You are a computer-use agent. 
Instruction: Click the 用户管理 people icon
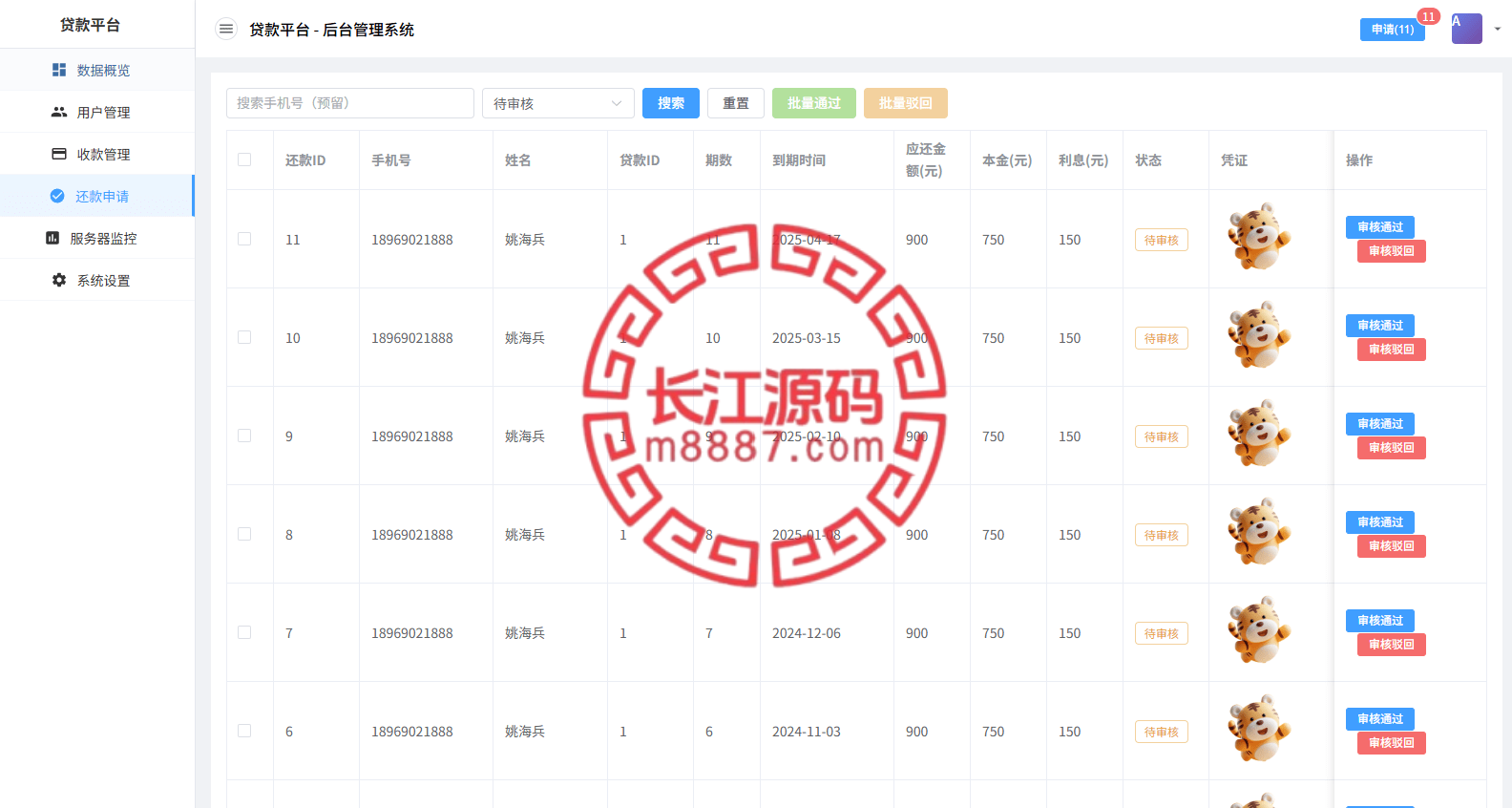tap(59, 112)
